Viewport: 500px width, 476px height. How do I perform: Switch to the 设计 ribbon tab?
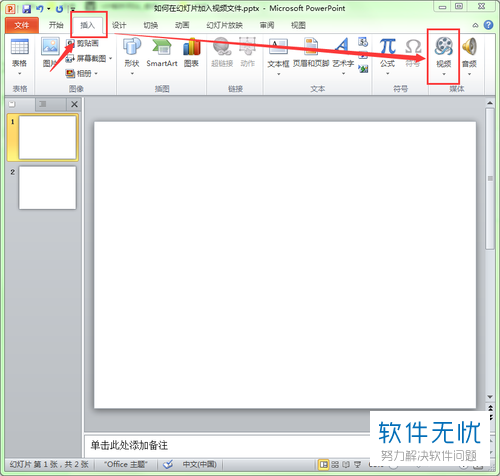click(119, 25)
